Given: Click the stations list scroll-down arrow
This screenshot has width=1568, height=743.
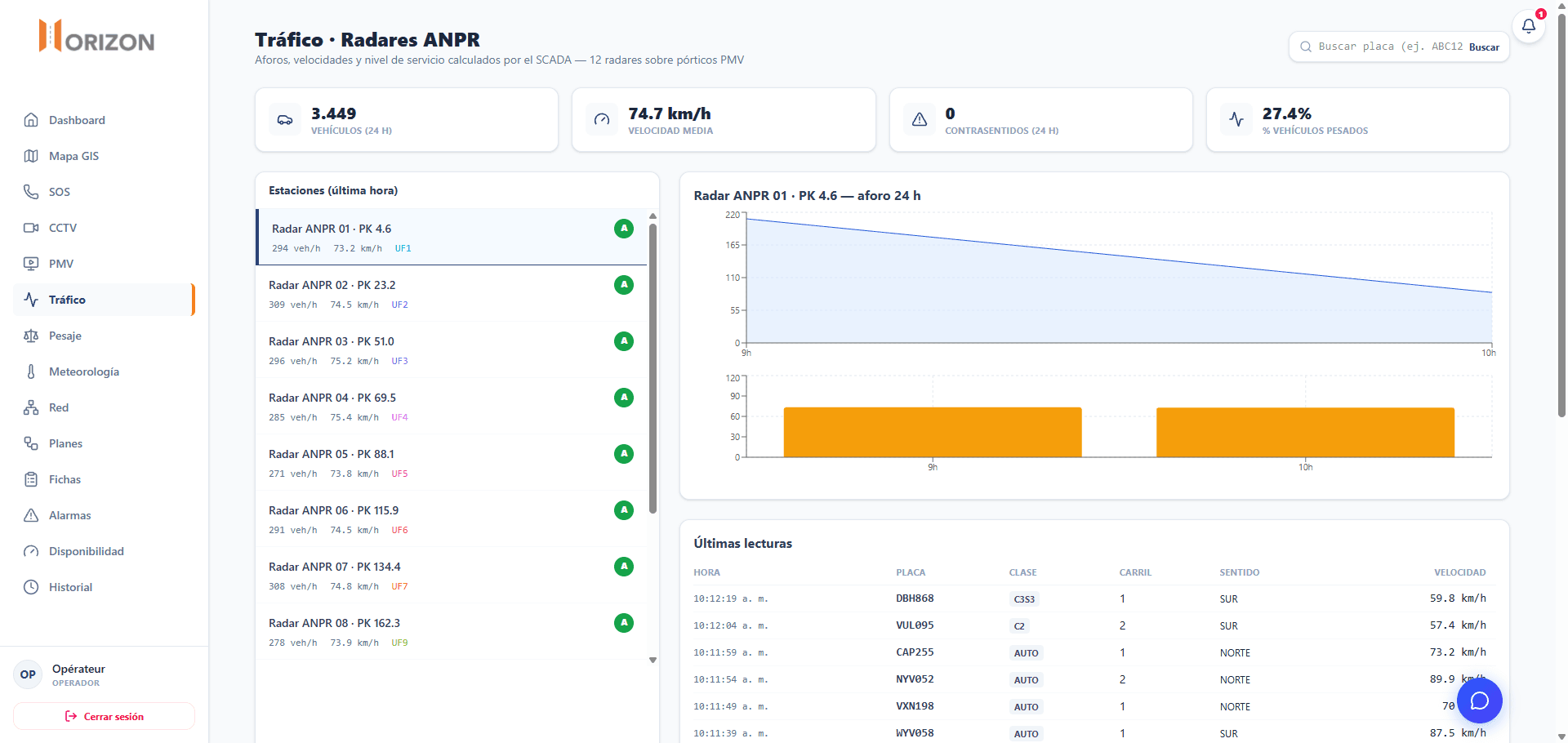Looking at the screenshot, I should coord(653,661).
